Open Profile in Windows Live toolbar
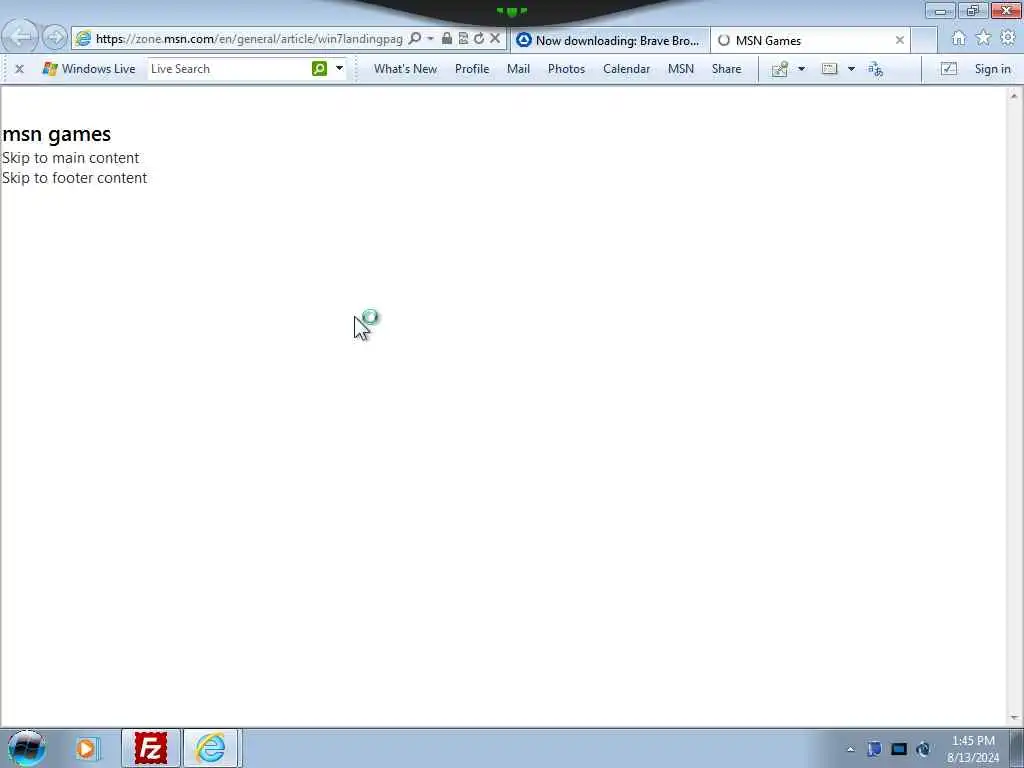1024x768 pixels. pyautogui.click(x=472, y=69)
